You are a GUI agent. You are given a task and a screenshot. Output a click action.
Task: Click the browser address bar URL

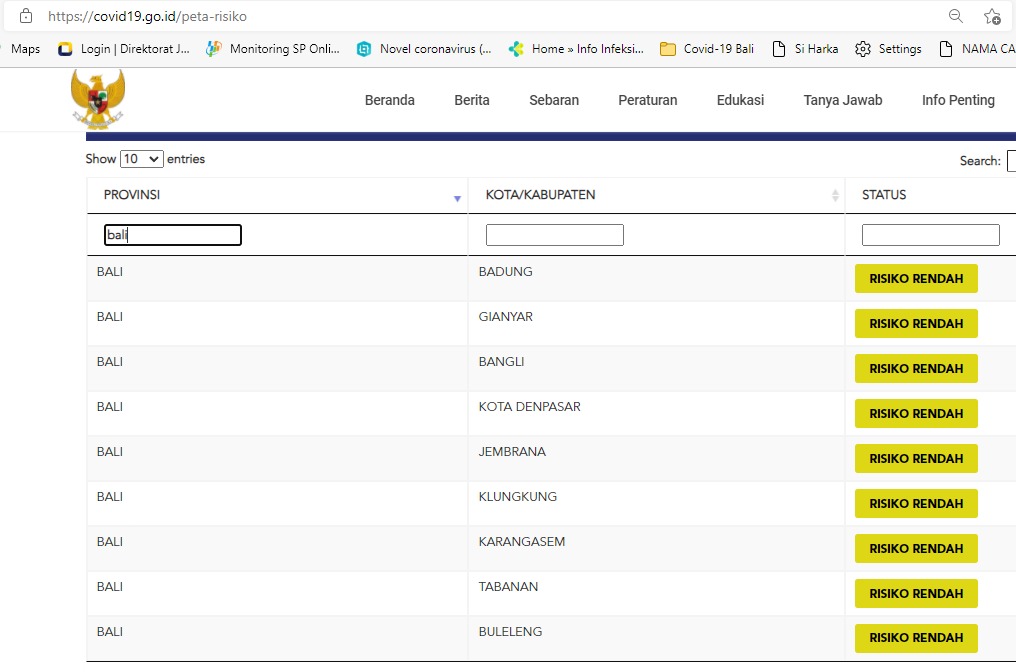click(147, 16)
